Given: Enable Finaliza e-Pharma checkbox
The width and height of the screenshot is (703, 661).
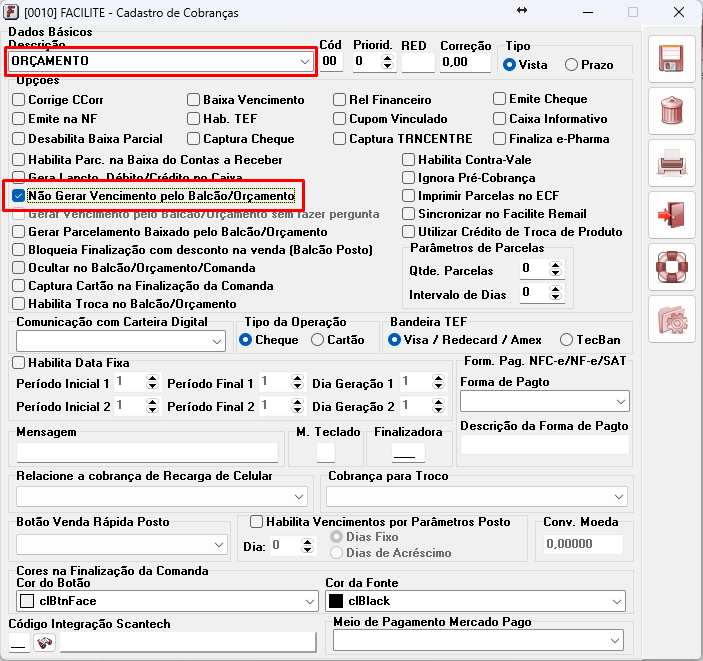Looking at the screenshot, I should point(499,139).
